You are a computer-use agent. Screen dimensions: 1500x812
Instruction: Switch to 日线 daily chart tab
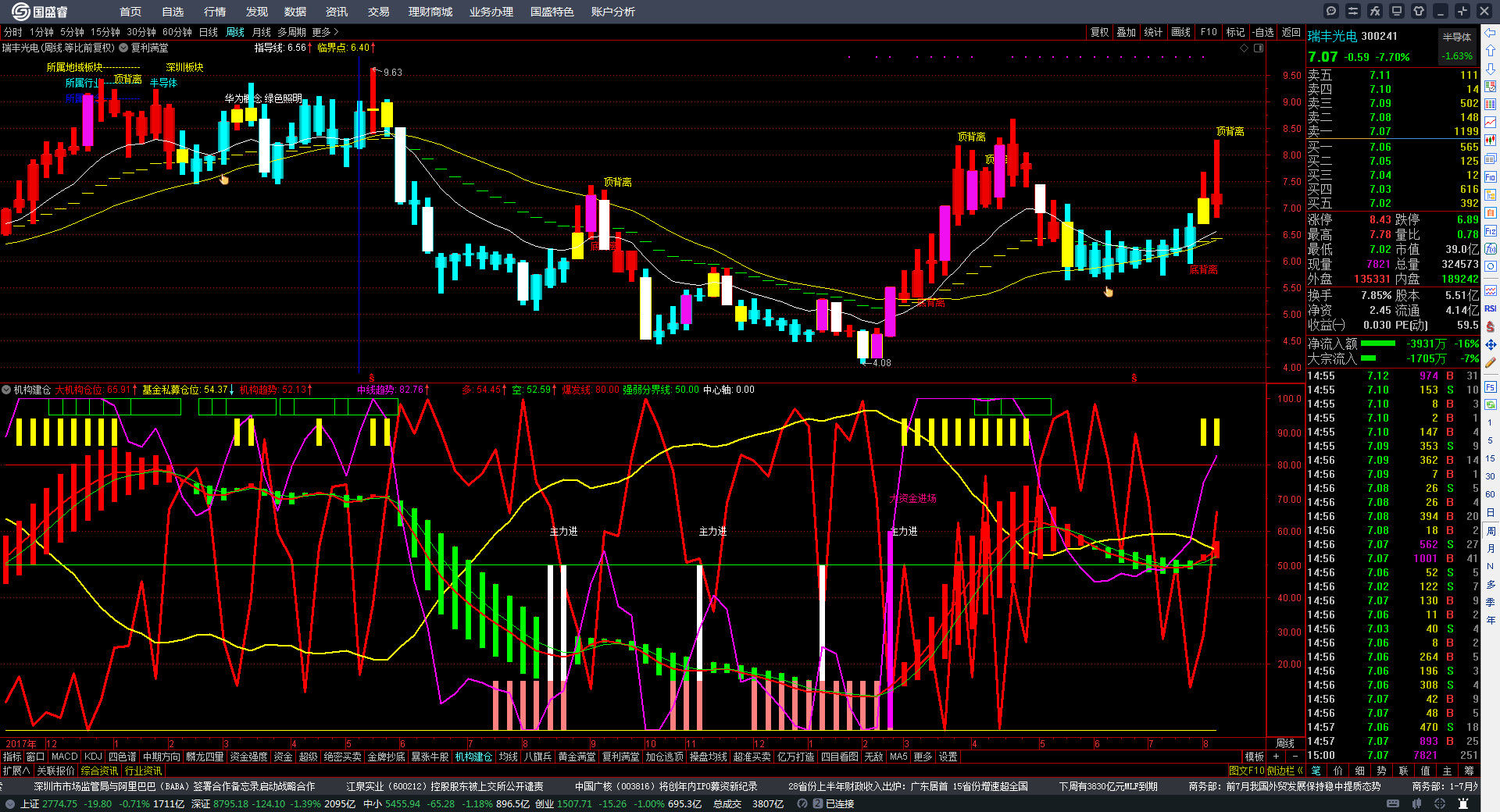(x=209, y=32)
